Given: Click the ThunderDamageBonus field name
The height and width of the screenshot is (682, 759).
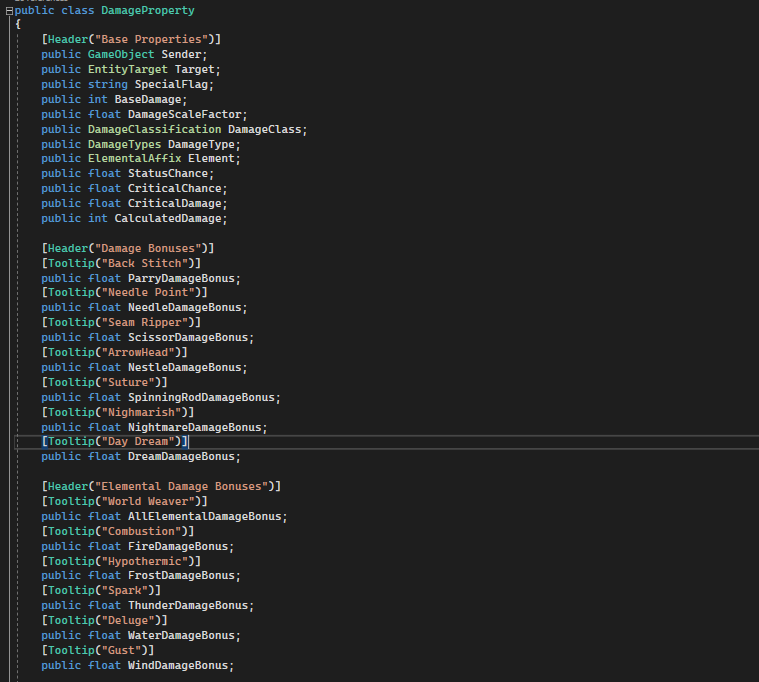Looking at the screenshot, I should pos(188,606).
